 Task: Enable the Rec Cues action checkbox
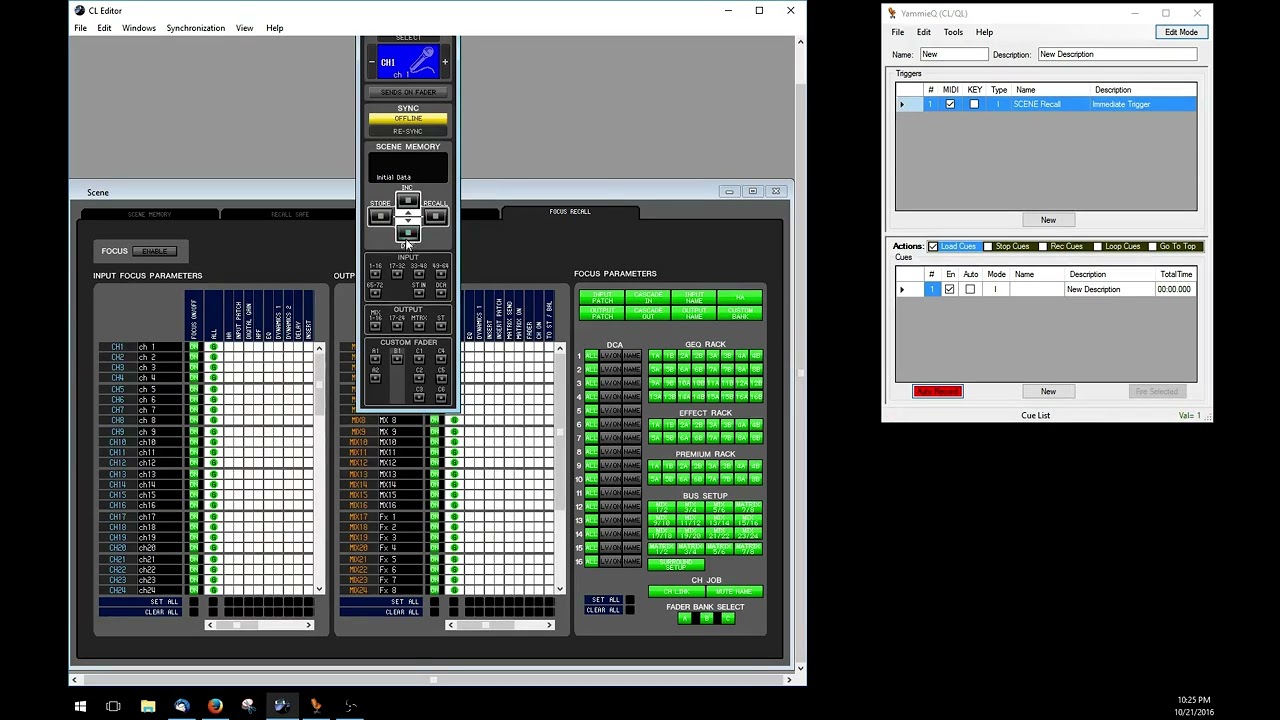1043,246
